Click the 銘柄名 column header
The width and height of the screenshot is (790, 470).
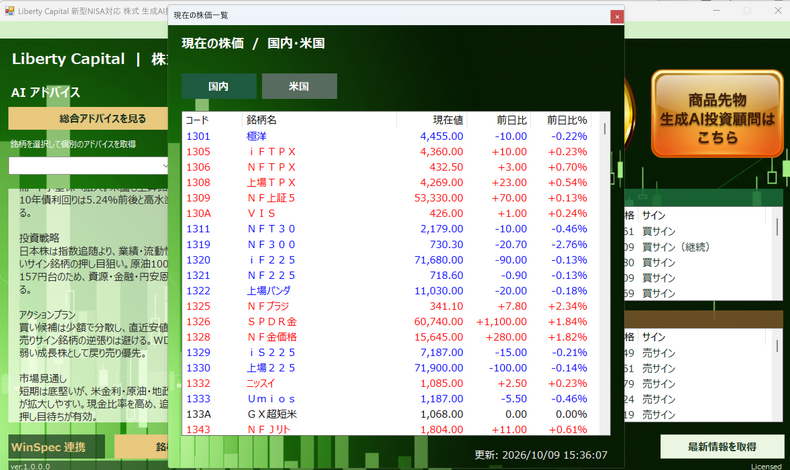click(319, 120)
